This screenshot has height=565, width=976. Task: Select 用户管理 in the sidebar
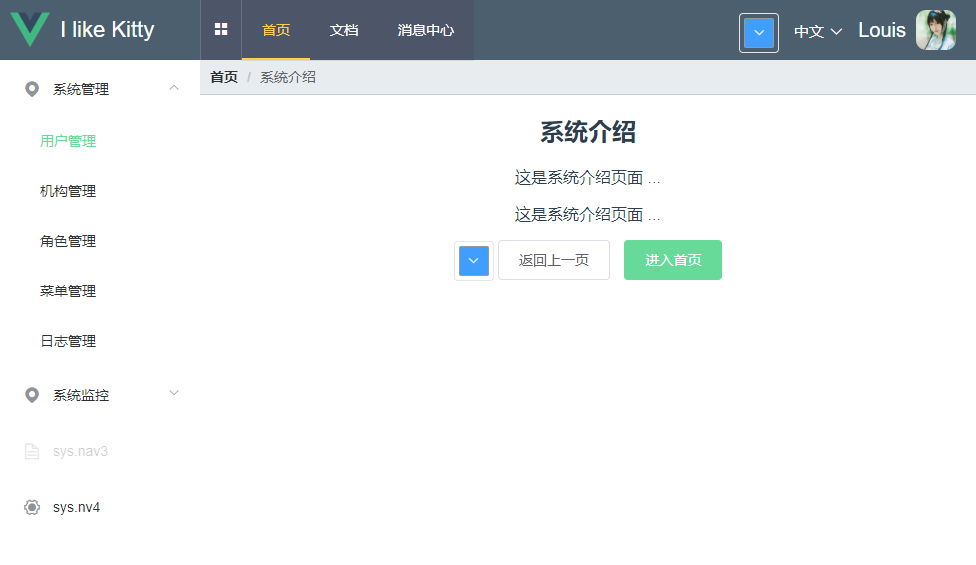(68, 141)
